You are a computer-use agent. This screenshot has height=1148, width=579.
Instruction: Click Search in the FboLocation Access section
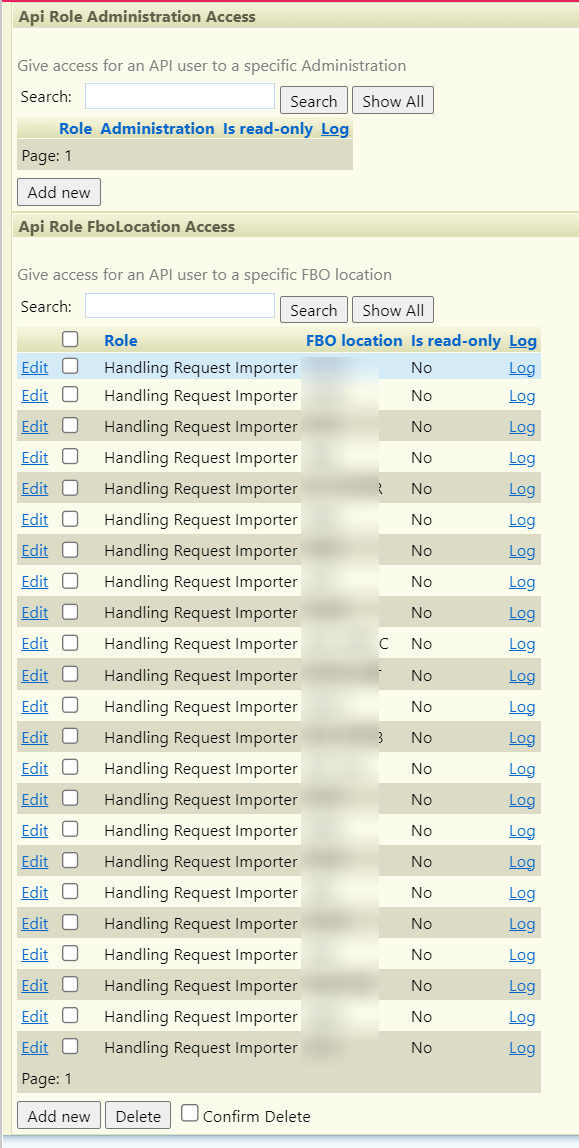point(313,310)
